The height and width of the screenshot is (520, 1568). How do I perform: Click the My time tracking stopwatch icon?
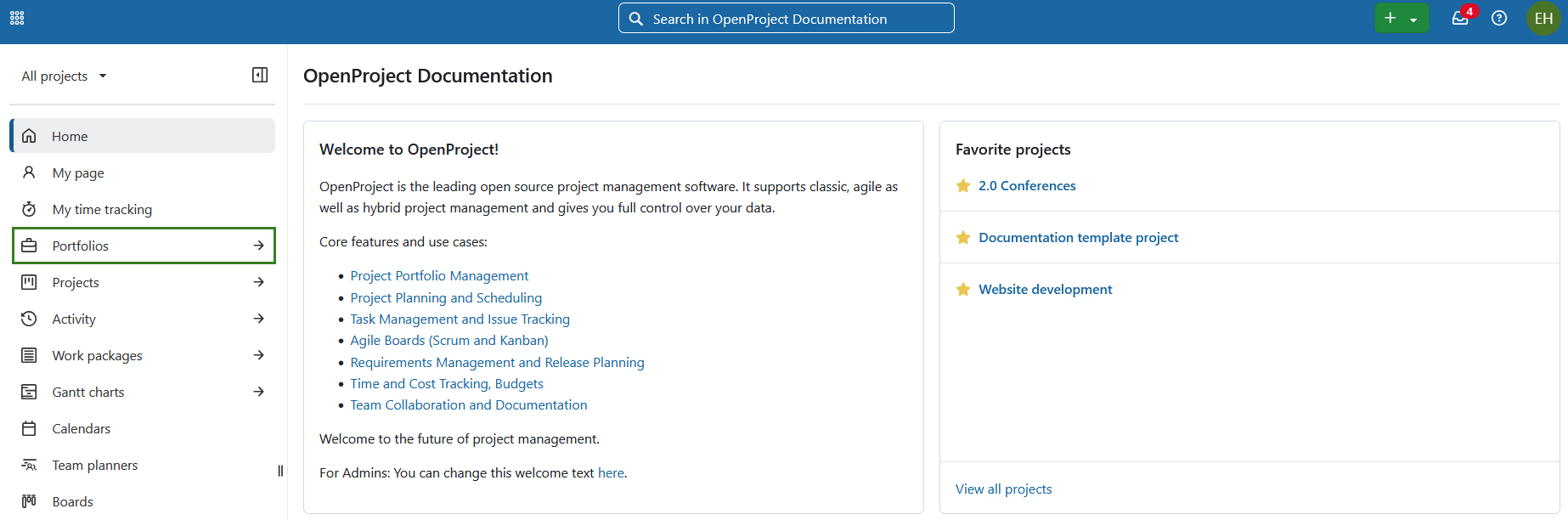pyautogui.click(x=29, y=209)
